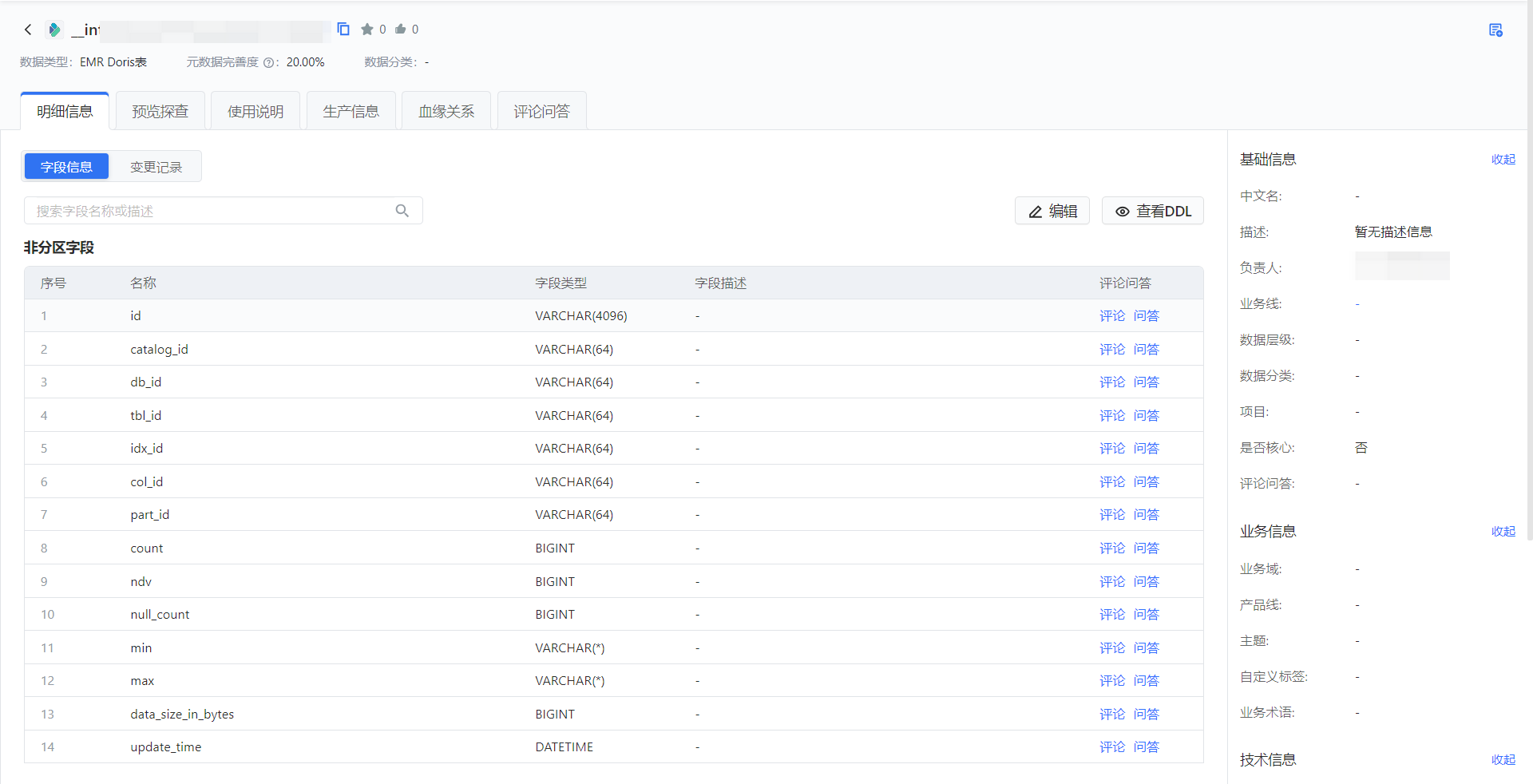Like the table with thumbs-up icon
The height and width of the screenshot is (784, 1533).
coord(401,30)
